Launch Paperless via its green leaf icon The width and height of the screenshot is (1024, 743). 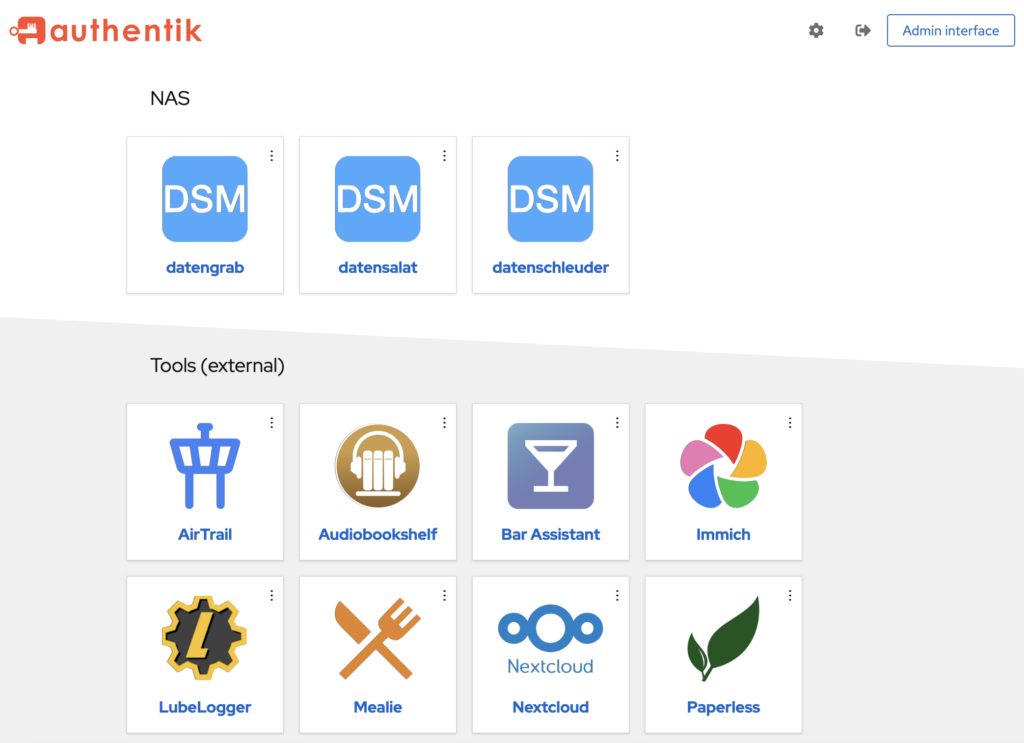723,638
